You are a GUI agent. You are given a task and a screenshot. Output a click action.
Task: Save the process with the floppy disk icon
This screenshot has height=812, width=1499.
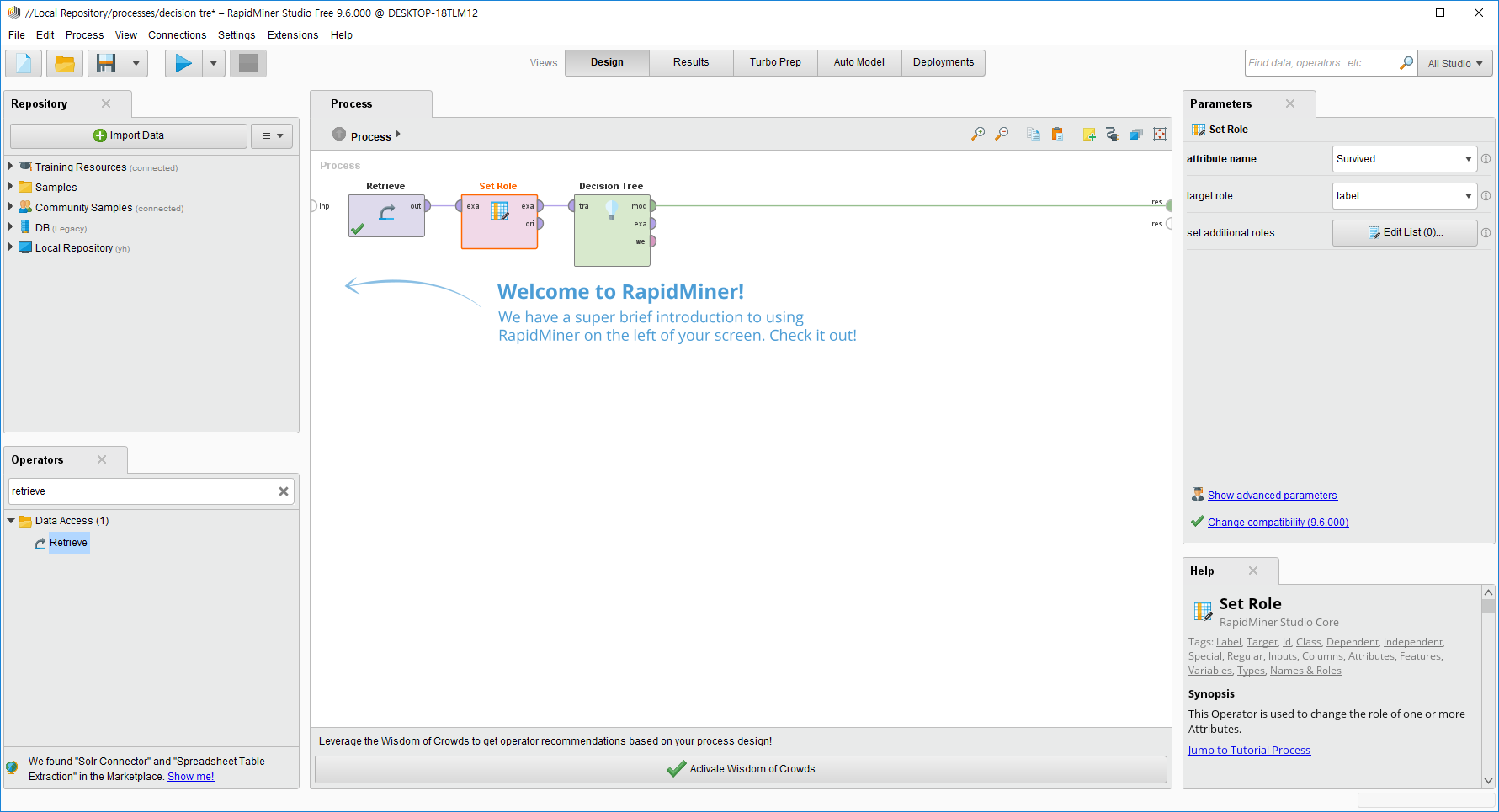[106, 63]
